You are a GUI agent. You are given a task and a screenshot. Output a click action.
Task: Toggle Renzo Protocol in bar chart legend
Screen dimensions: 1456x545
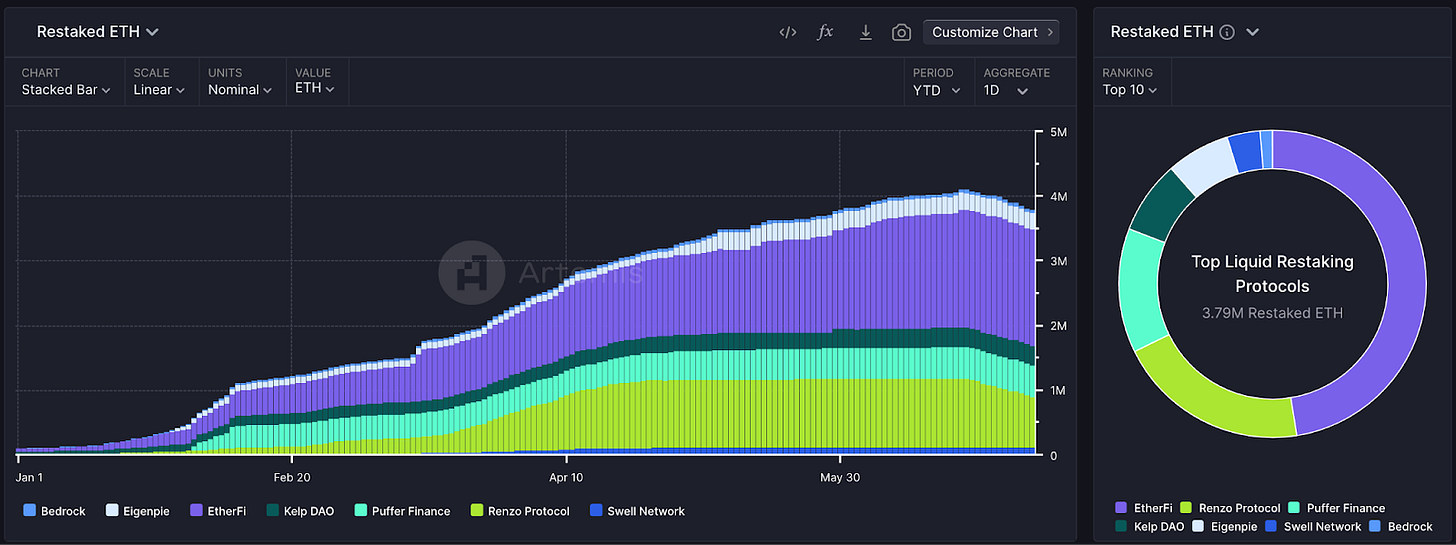coord(519,511)
